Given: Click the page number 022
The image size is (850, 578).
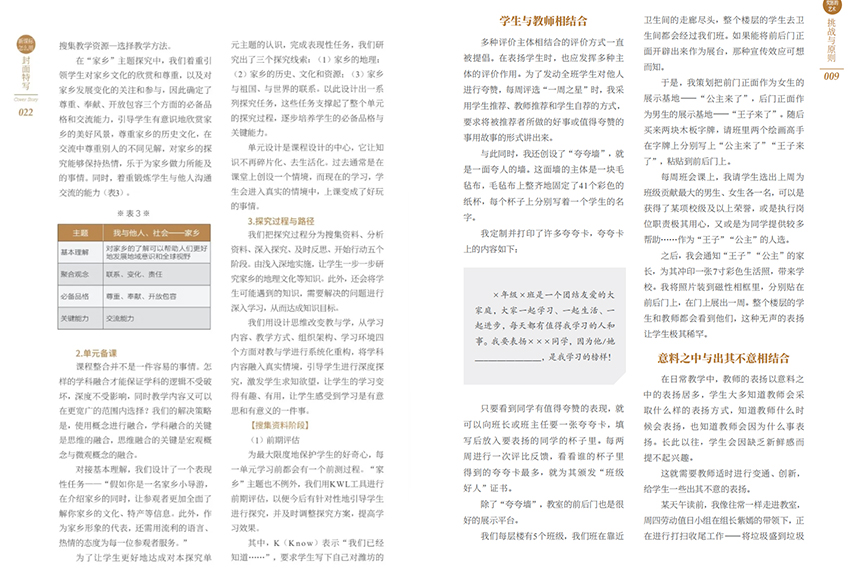Looking at the screenshot, I should tap(26, 112).
